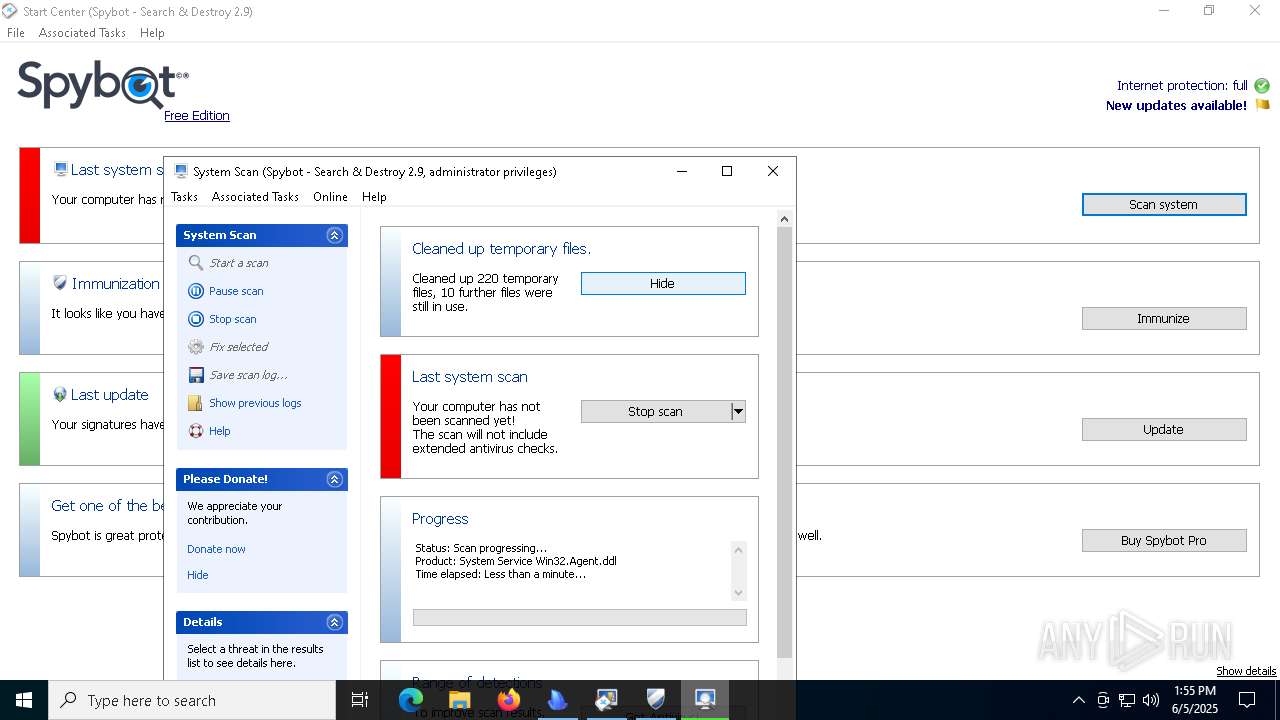Viewport: 1280px width, 720px height.
Task: Open the Online menu
Action: [330, 197]
